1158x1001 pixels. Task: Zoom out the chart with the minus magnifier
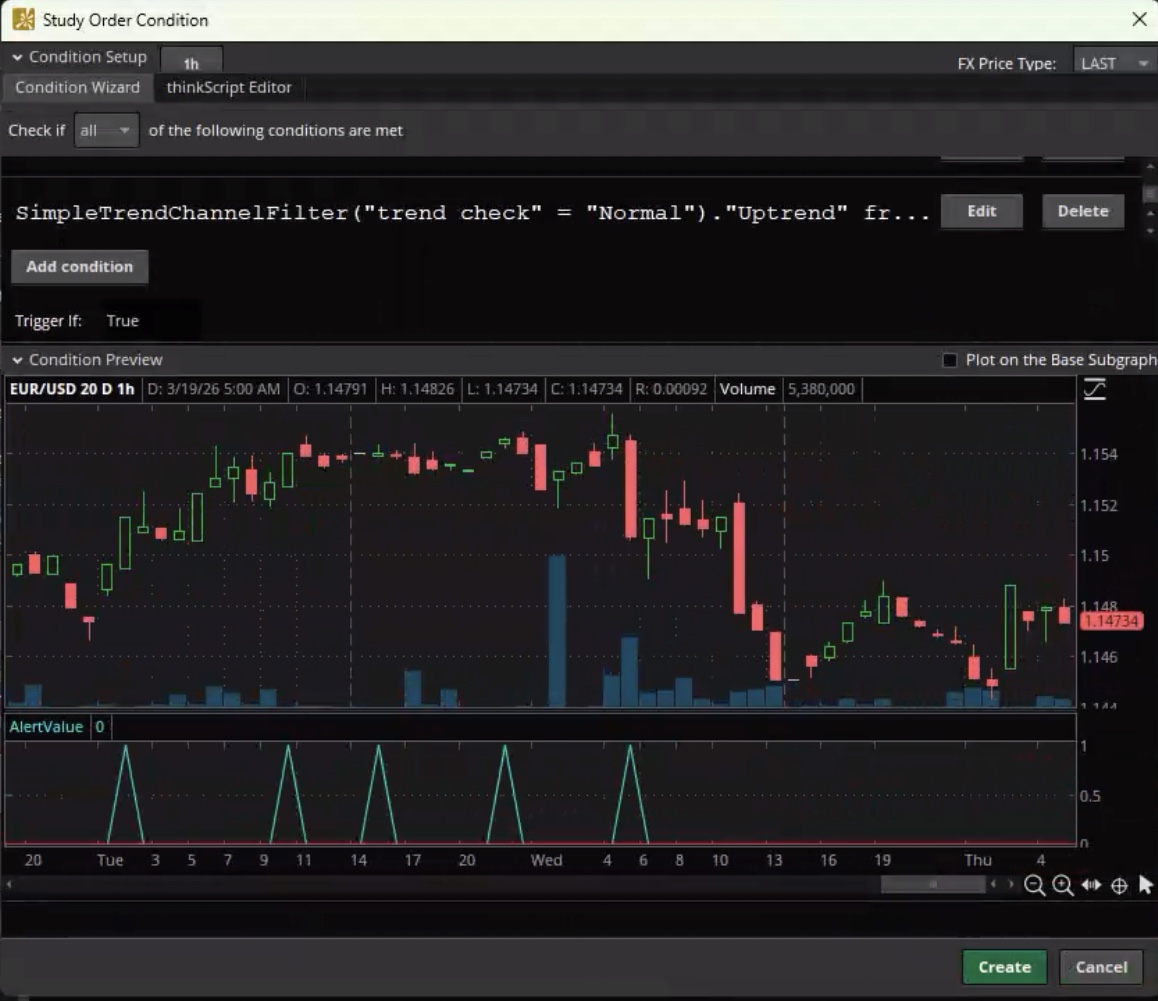point(1034,886)
